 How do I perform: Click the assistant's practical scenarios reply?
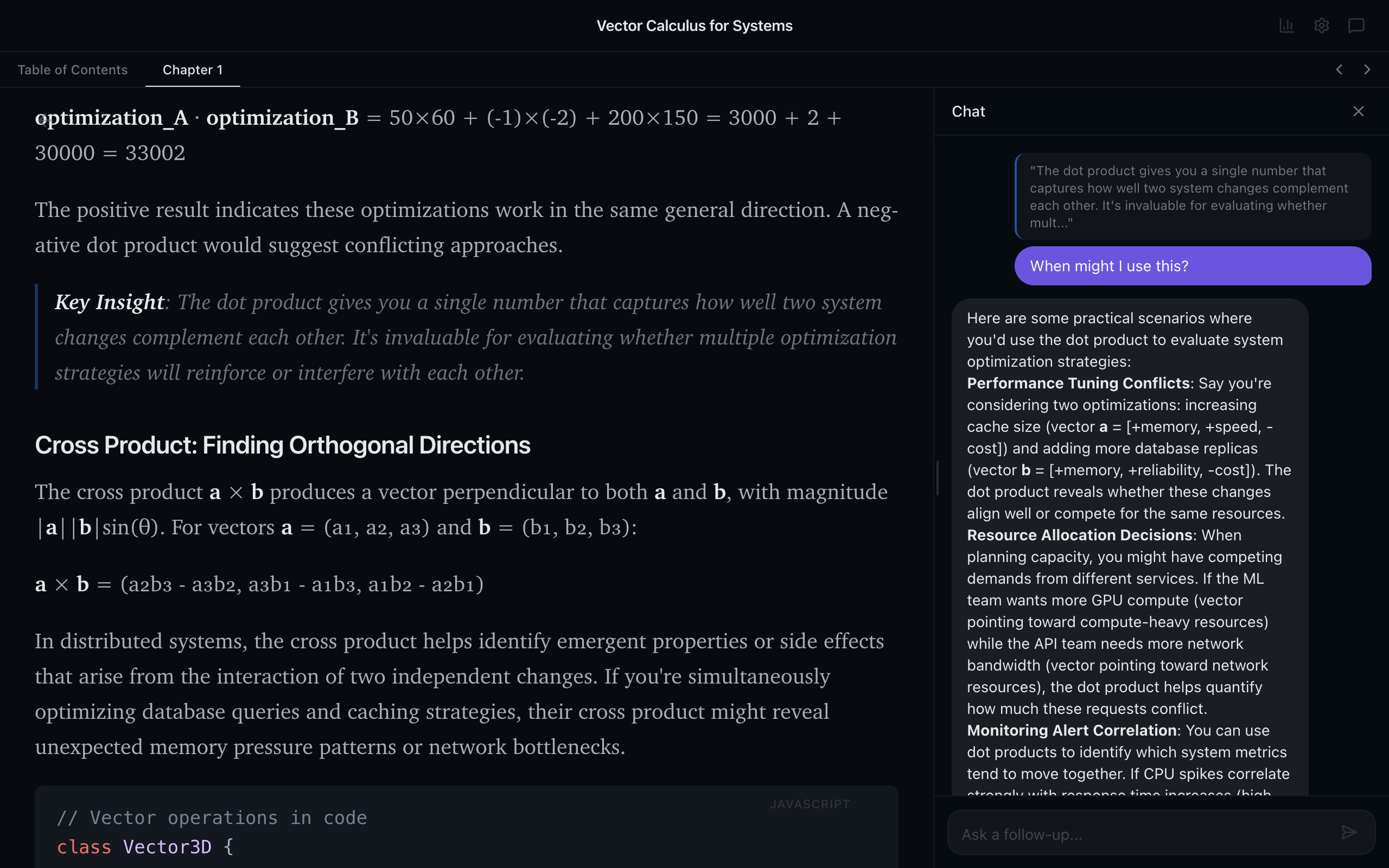click(x=1130, y=545)
